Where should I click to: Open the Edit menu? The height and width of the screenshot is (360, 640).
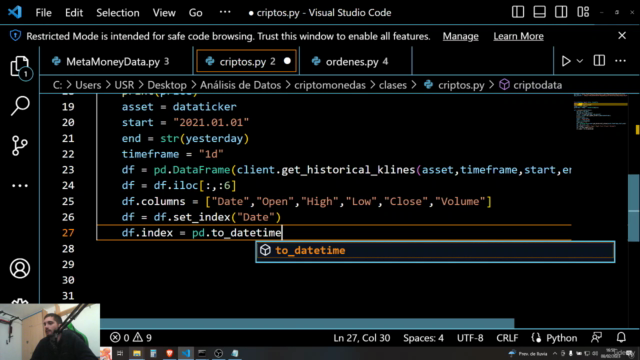coord(74,13)
